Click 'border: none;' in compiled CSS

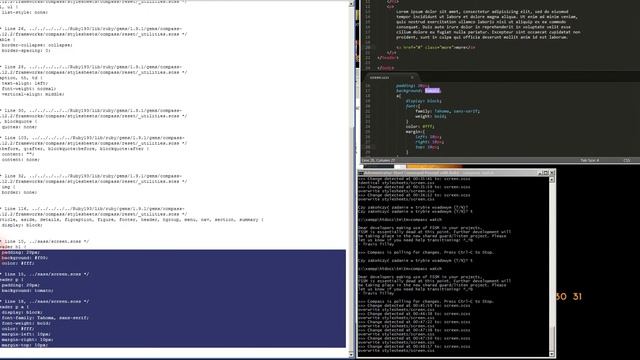(20, 192)
